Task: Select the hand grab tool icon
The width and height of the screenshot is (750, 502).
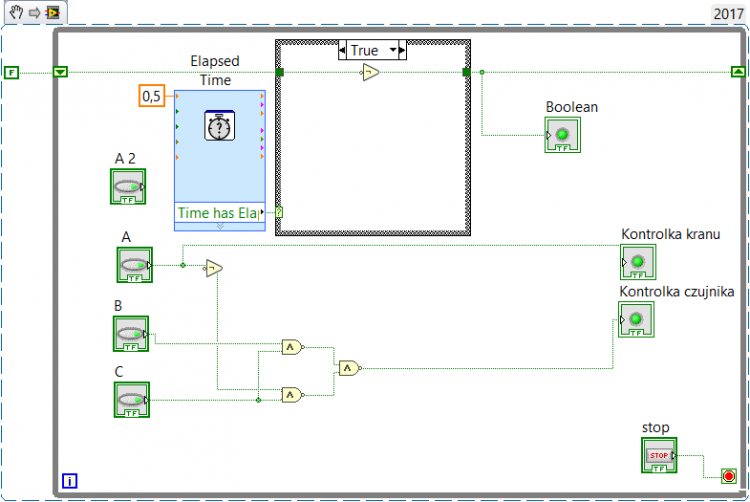Action: click(x=16, y=12)
